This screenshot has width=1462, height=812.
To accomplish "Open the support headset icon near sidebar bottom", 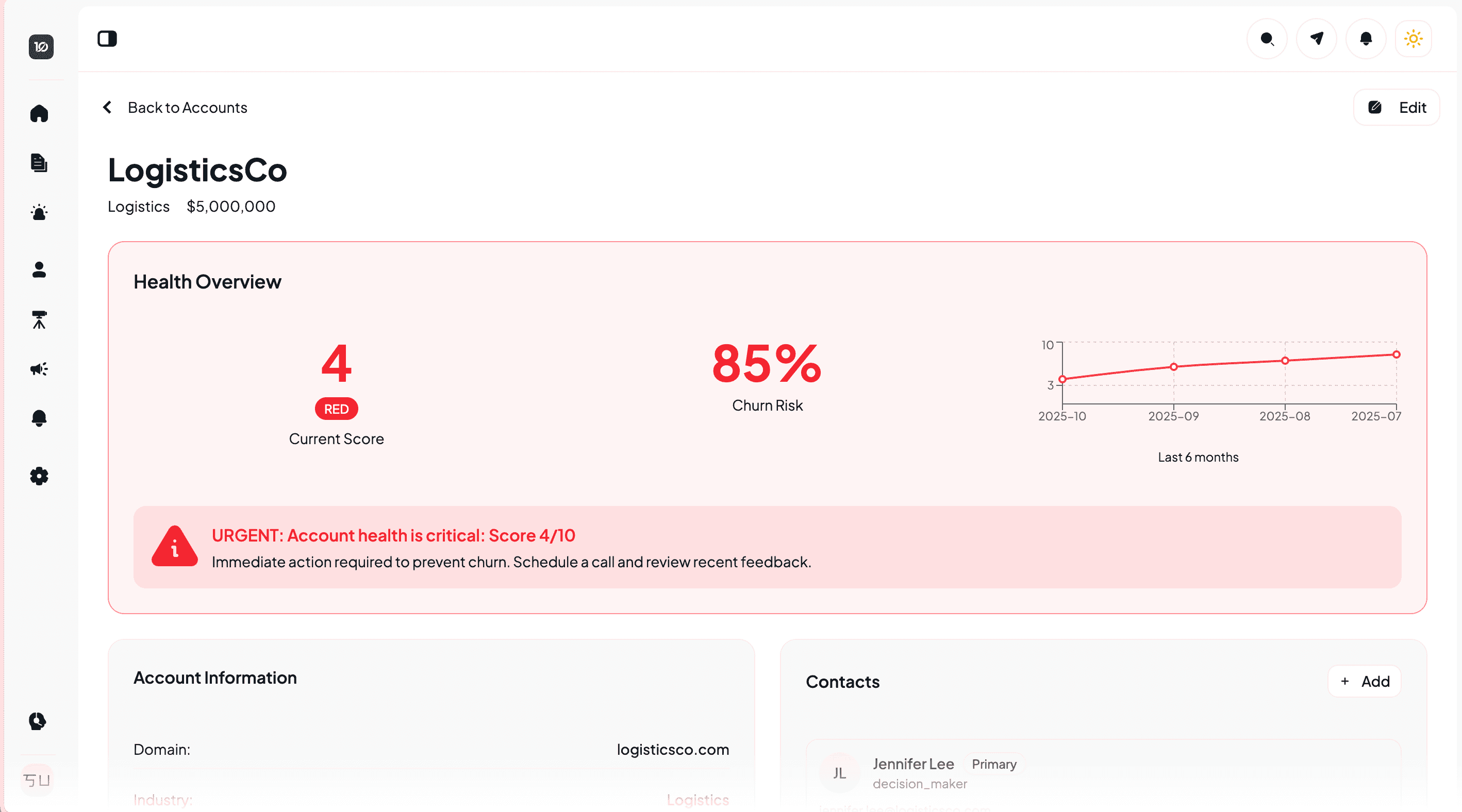I will pyautogui.click(x=37, y=721).
